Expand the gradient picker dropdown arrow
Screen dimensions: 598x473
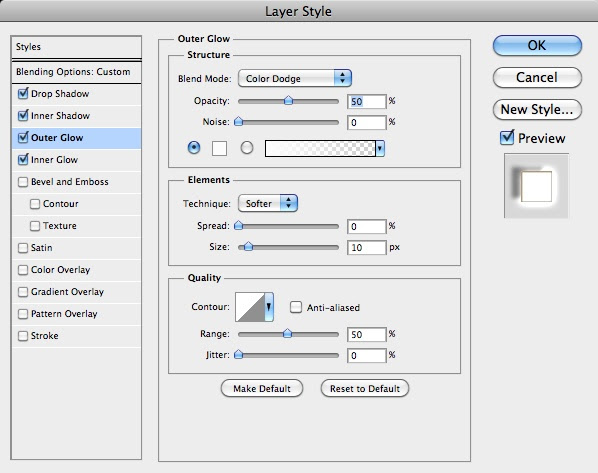coord(380,148)
